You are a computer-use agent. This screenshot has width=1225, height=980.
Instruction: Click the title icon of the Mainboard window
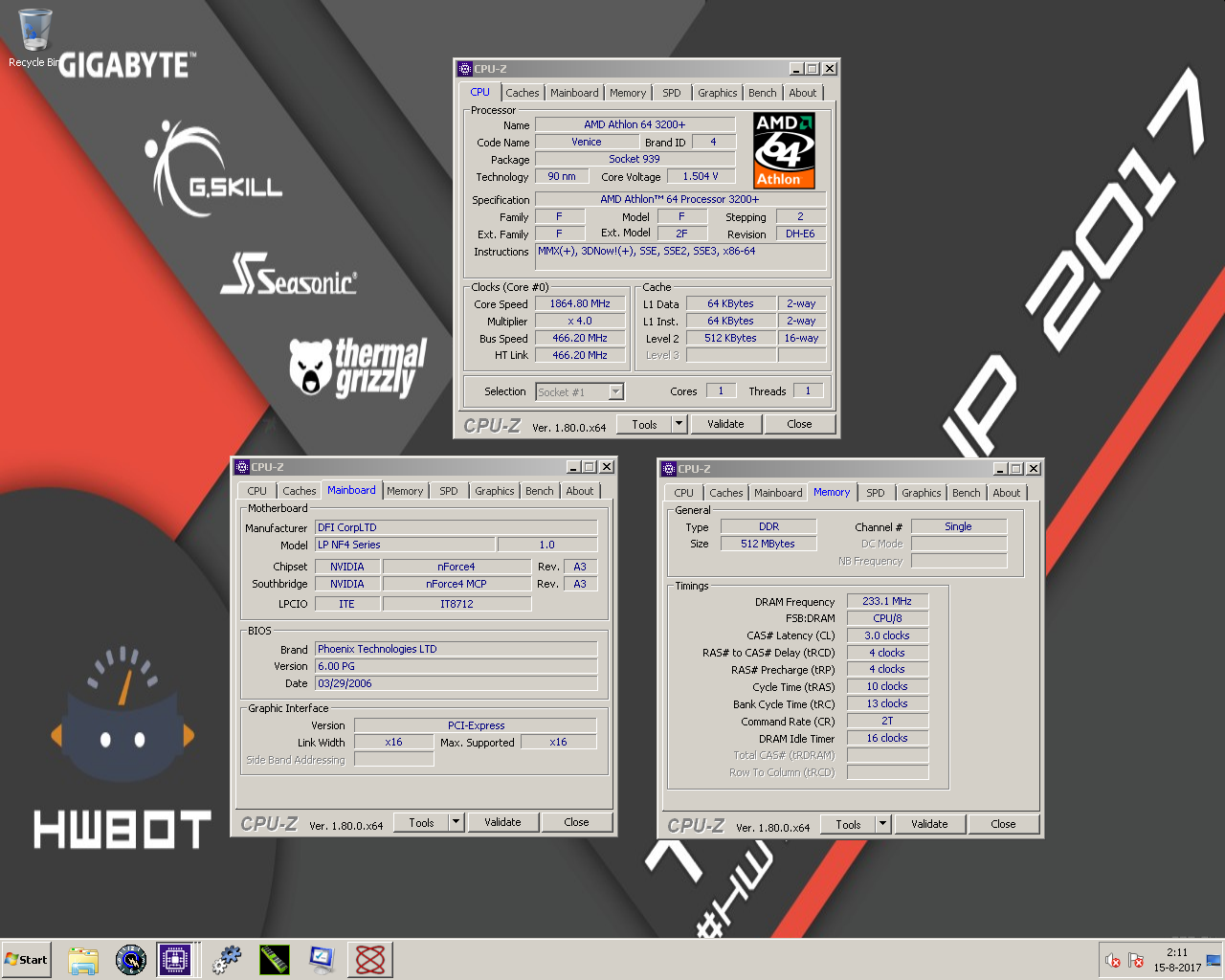coord(242,467)
